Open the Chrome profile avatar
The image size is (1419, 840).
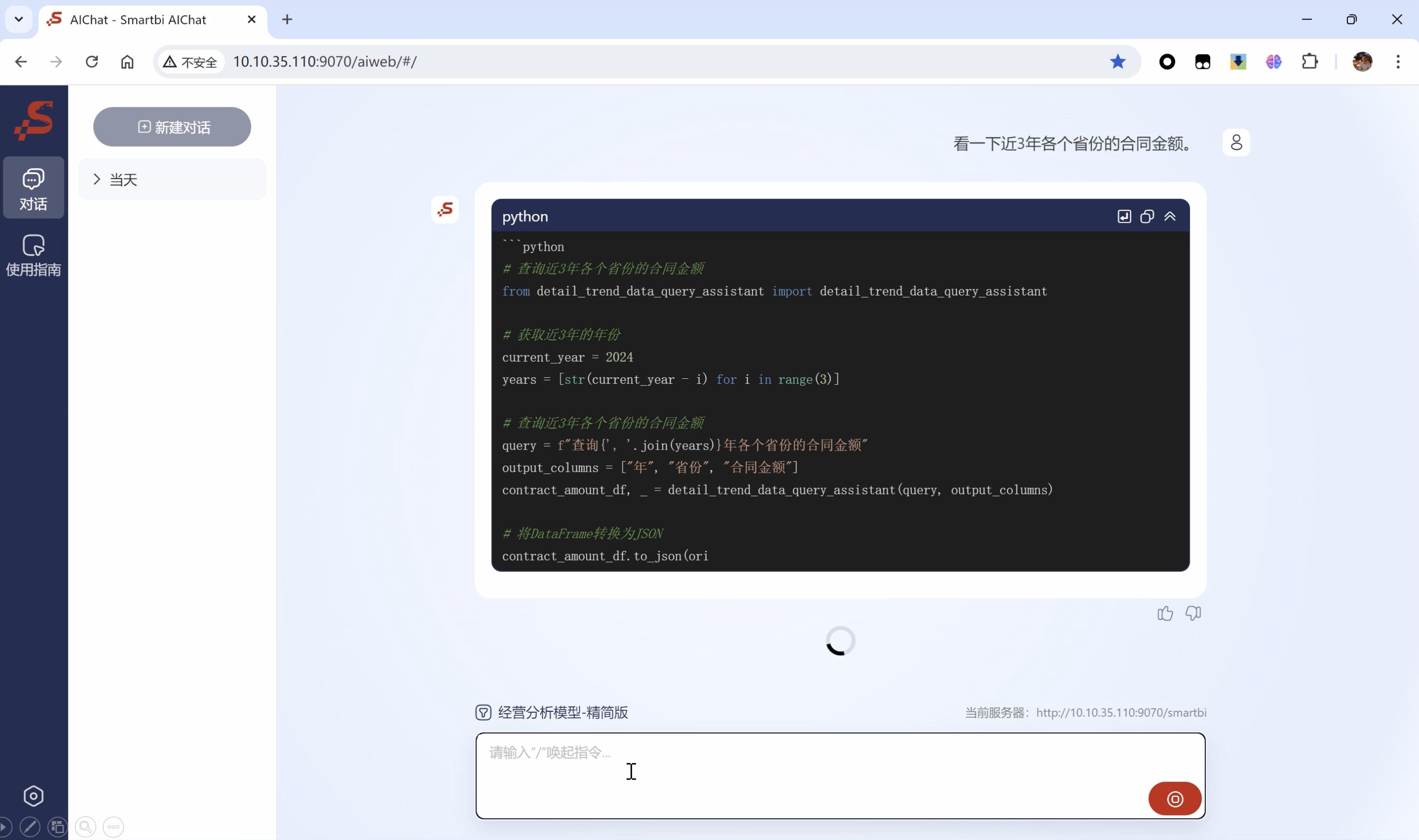point(1362,62)
